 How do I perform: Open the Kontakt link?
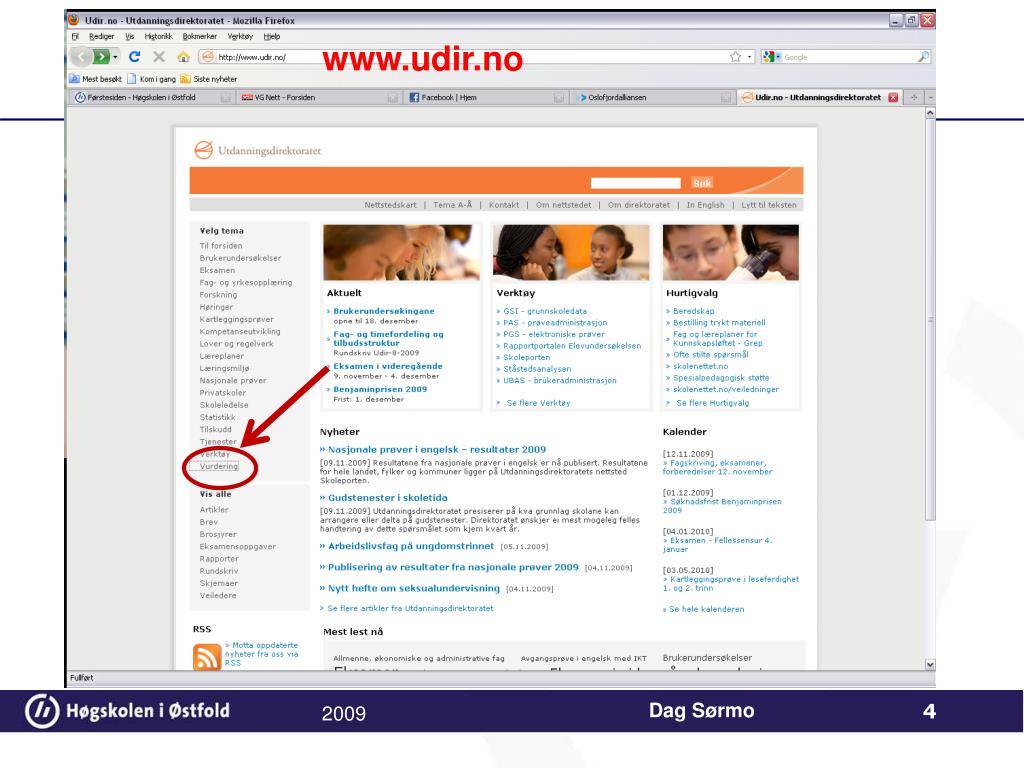tap(504, 205)
